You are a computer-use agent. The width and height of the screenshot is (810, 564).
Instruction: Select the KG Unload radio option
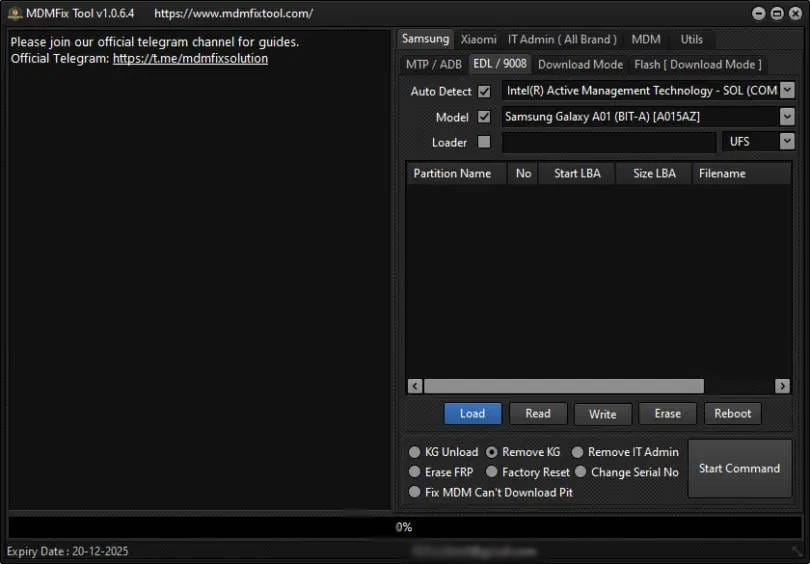tap(415, 452)
